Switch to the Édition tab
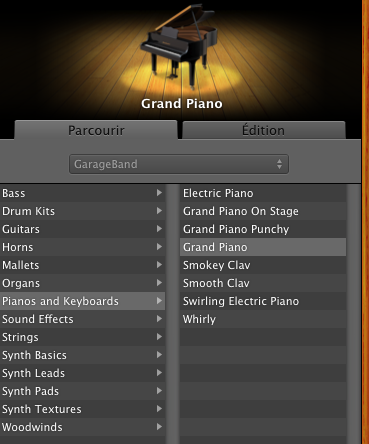This screenshot has width=369, height=444. 264,130
